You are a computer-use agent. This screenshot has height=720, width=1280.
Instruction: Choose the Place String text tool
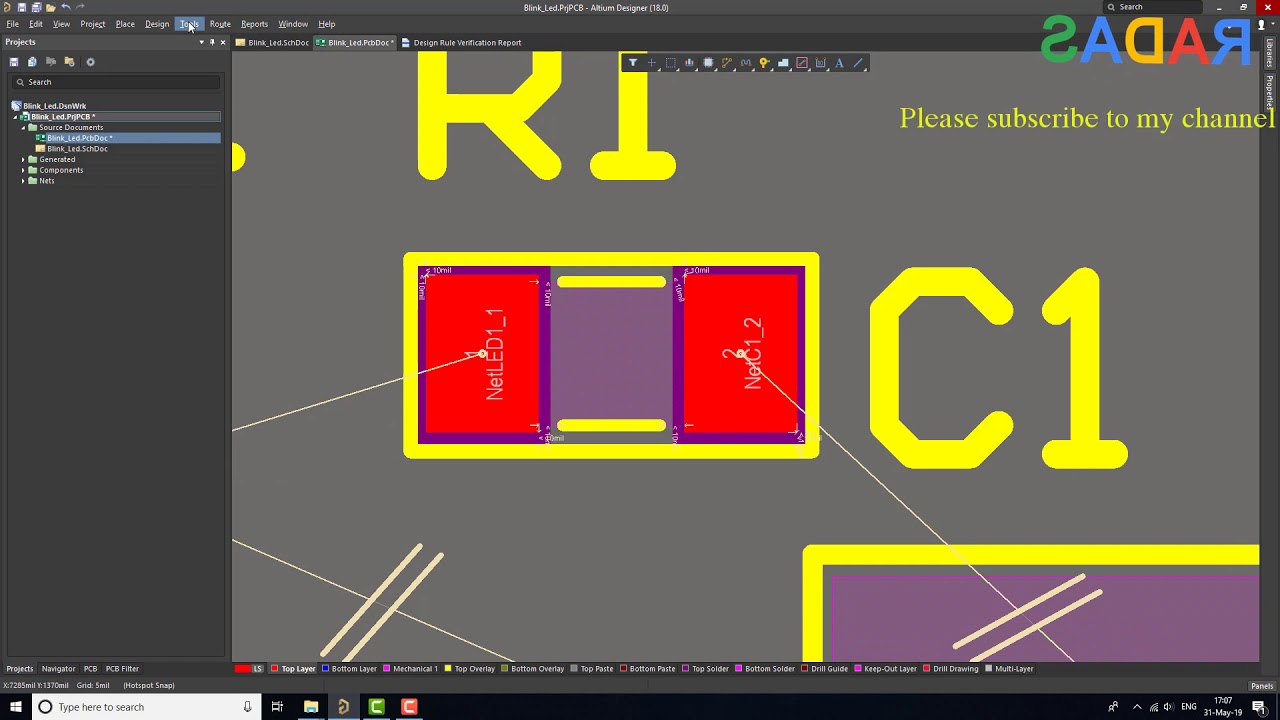coord(839,63)
